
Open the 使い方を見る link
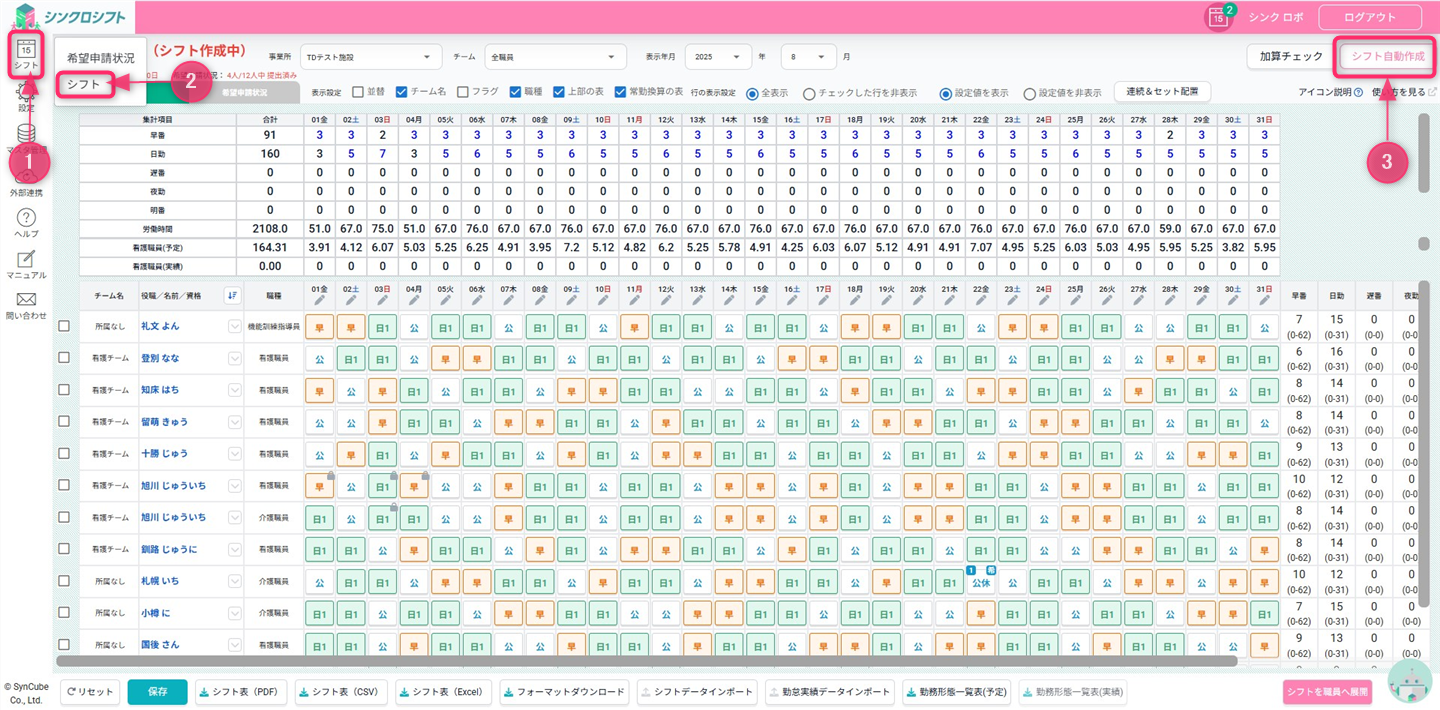tap(1404, 92)
